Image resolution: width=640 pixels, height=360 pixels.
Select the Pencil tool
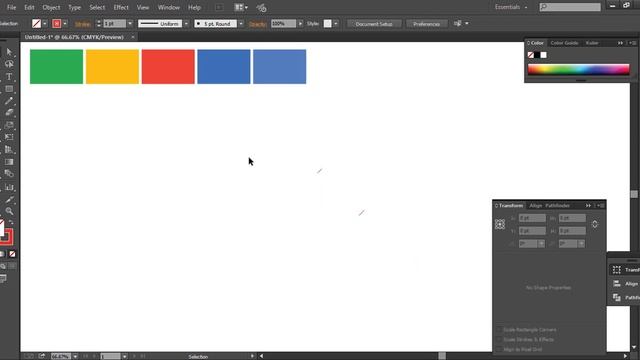tap(9, 101)
